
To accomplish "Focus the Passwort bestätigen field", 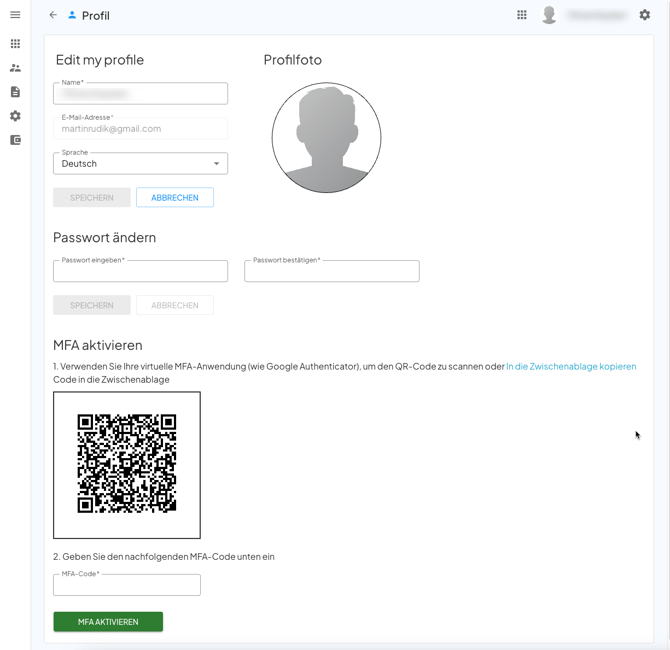I will 331,271.
